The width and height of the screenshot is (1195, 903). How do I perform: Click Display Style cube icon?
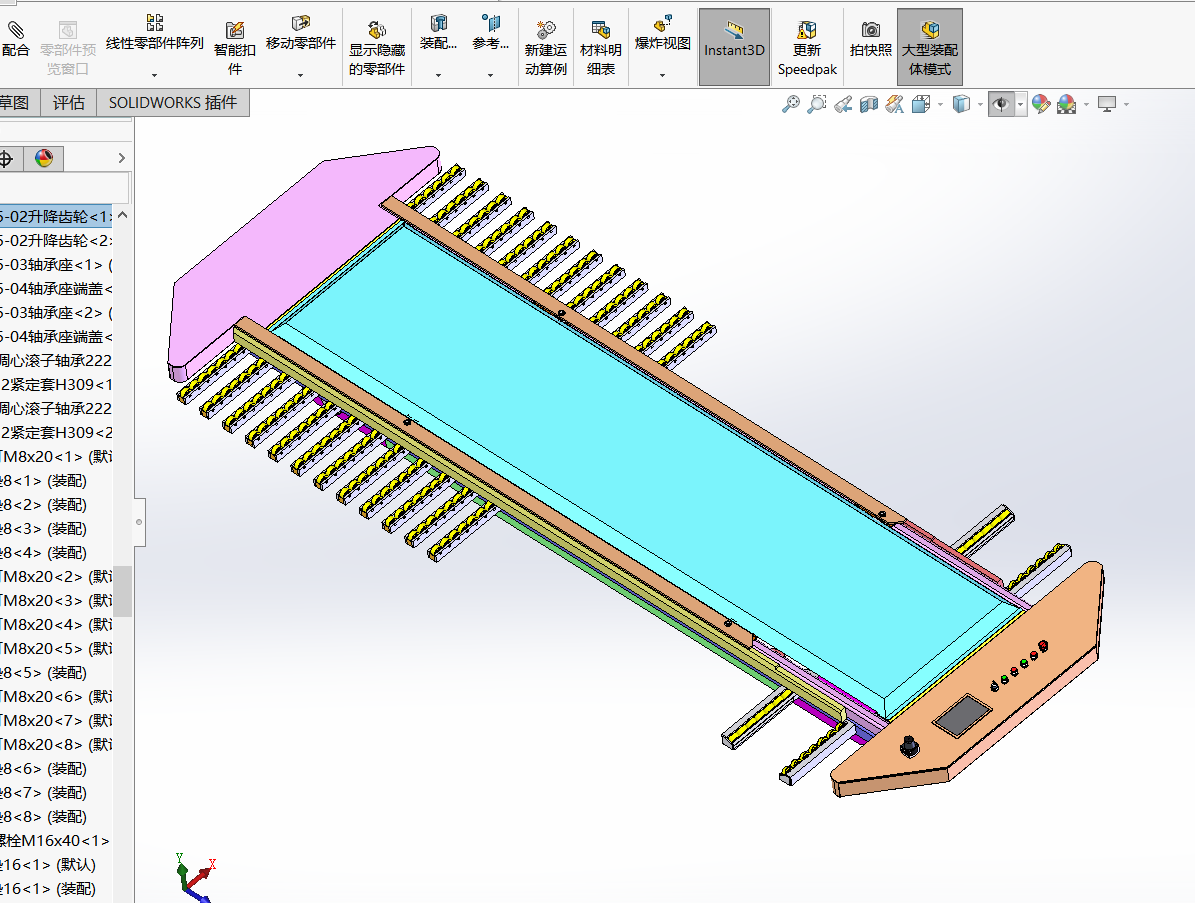[962, 104]
